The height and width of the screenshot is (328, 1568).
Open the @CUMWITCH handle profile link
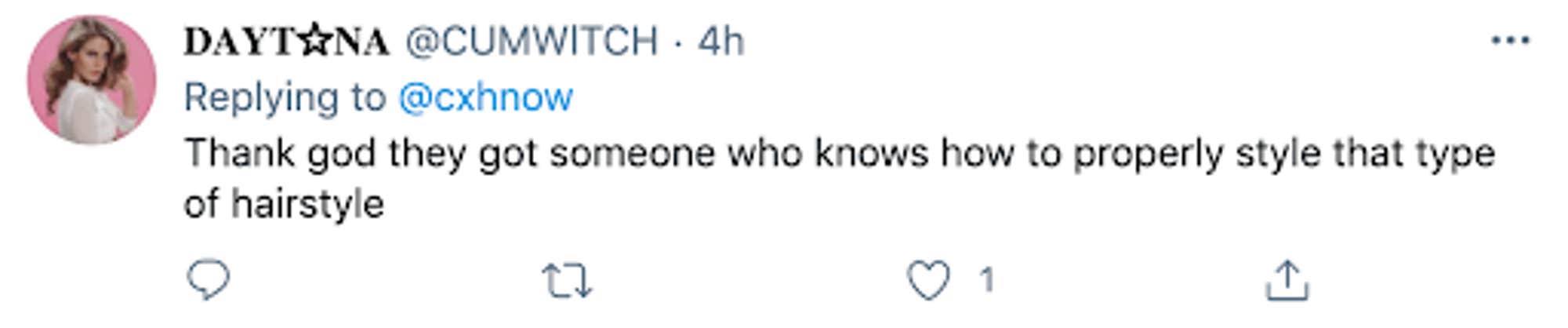tap(532, 42)
